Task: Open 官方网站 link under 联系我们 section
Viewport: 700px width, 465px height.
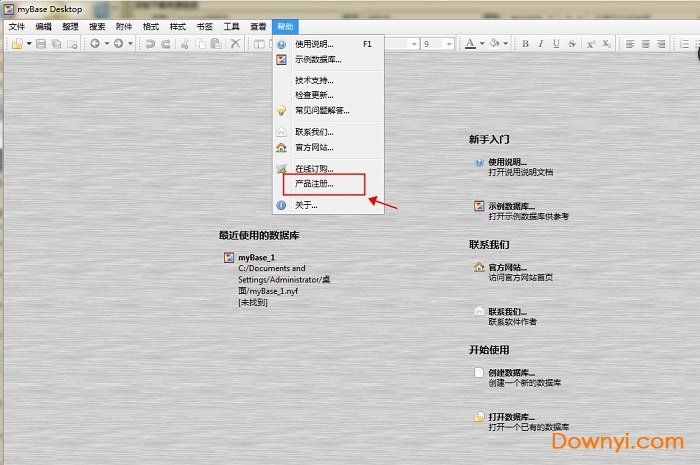Action: (508, 267)
